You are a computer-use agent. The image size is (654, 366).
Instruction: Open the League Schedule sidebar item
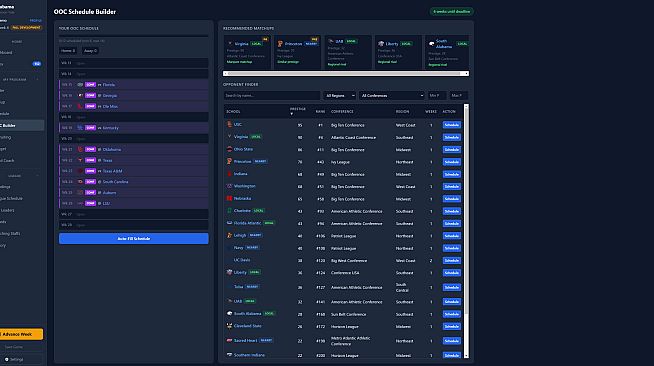(x=12, y=198)
